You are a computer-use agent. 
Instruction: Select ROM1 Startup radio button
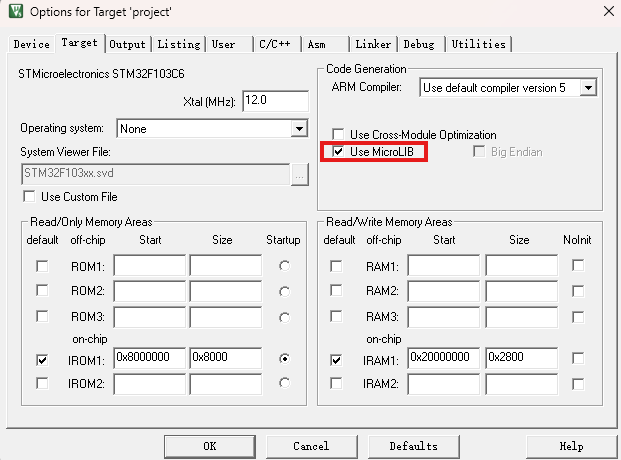[x=284, y=266]
